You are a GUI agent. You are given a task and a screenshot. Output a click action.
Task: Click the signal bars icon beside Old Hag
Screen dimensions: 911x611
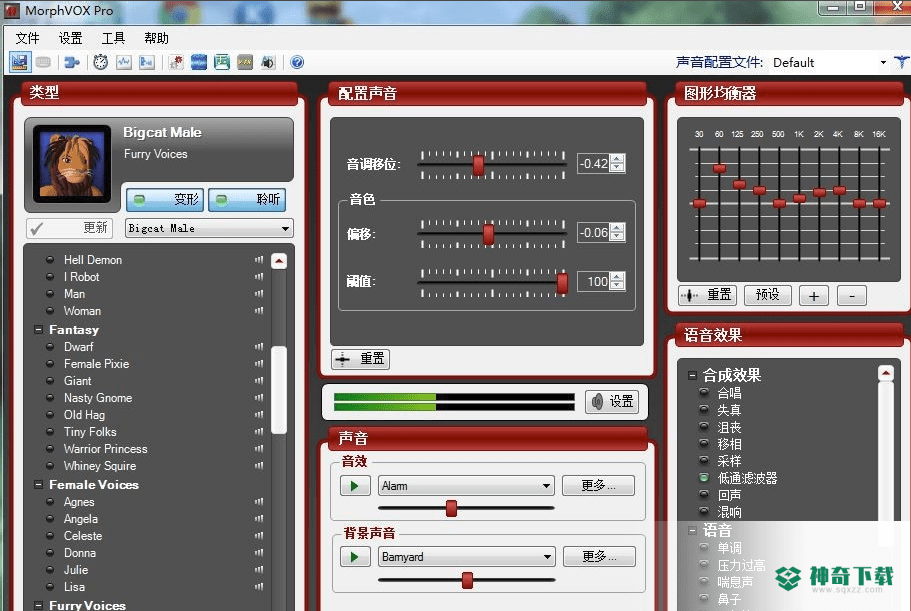(x=259, y=415)
